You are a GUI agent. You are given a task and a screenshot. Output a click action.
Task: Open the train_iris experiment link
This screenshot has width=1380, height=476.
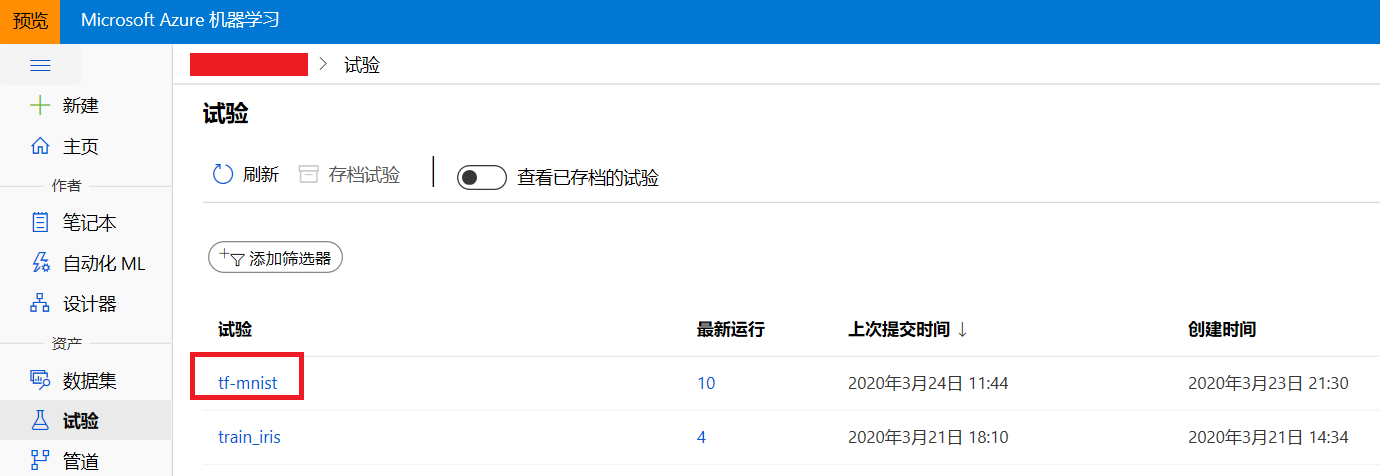click(249, 437)
